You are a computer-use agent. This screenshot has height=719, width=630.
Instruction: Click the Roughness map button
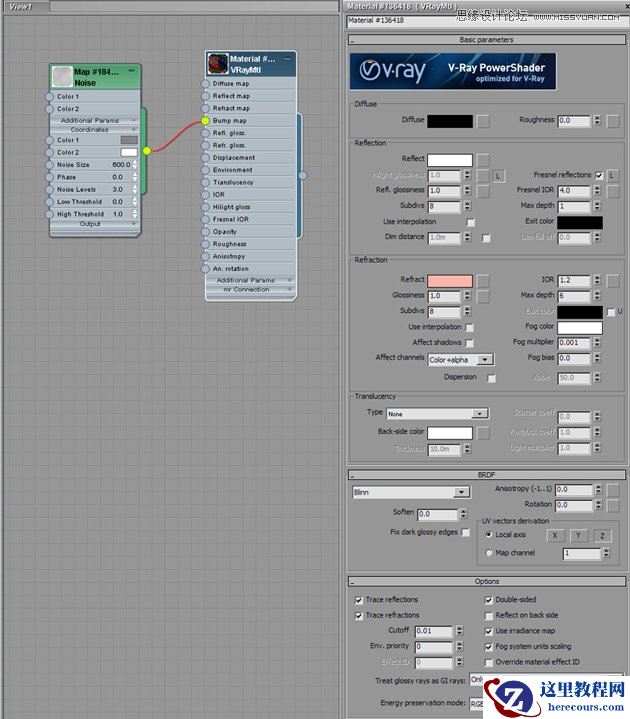click(x=613, y=121)
